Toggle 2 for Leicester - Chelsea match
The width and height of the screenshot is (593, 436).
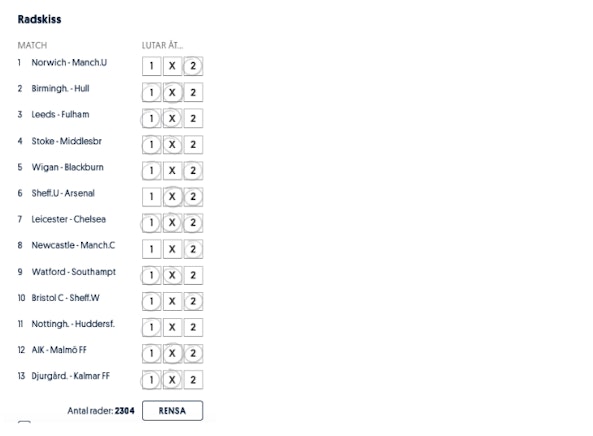[x=193, y=223]
